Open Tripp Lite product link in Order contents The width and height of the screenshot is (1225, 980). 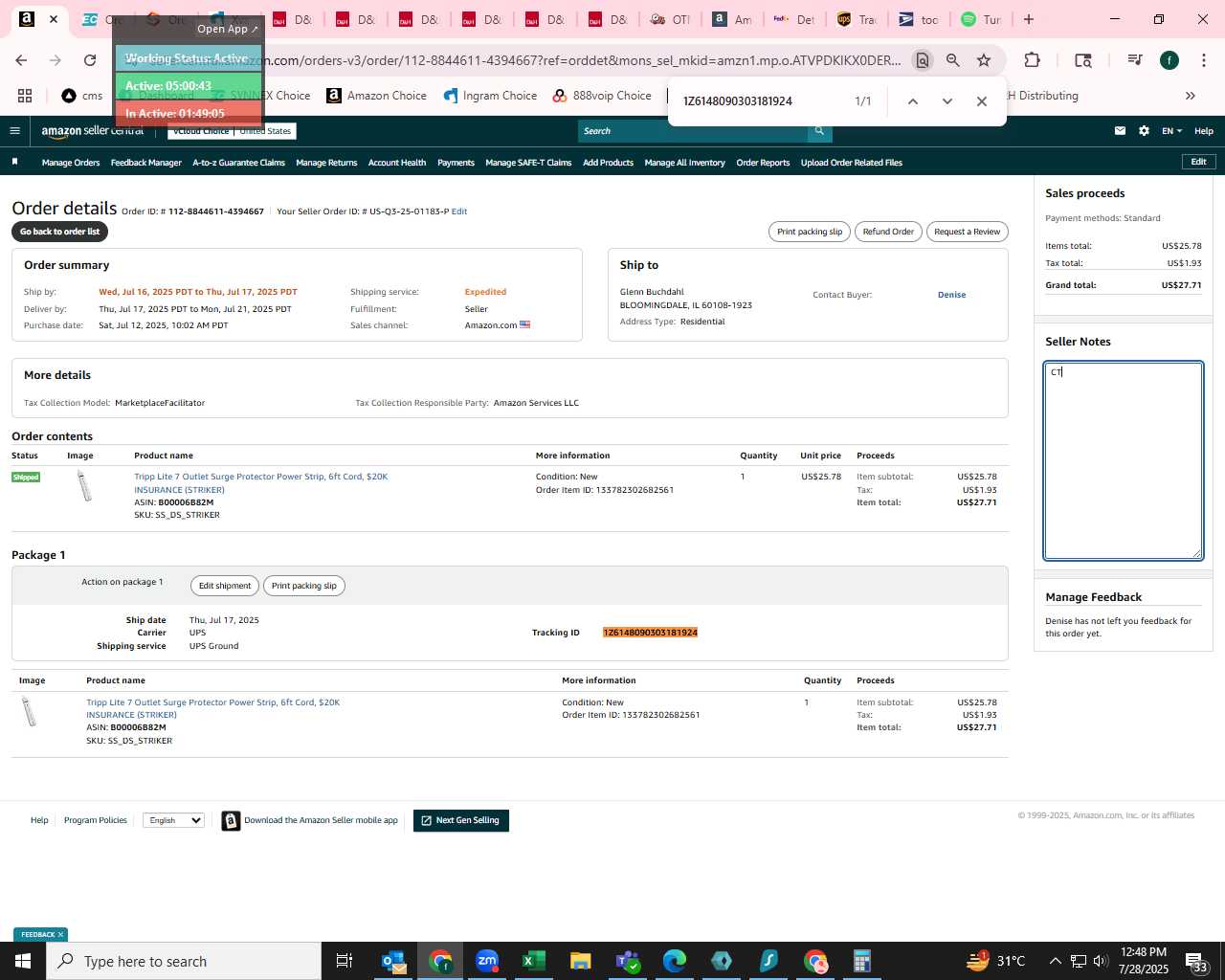click(x=260, y=482)
